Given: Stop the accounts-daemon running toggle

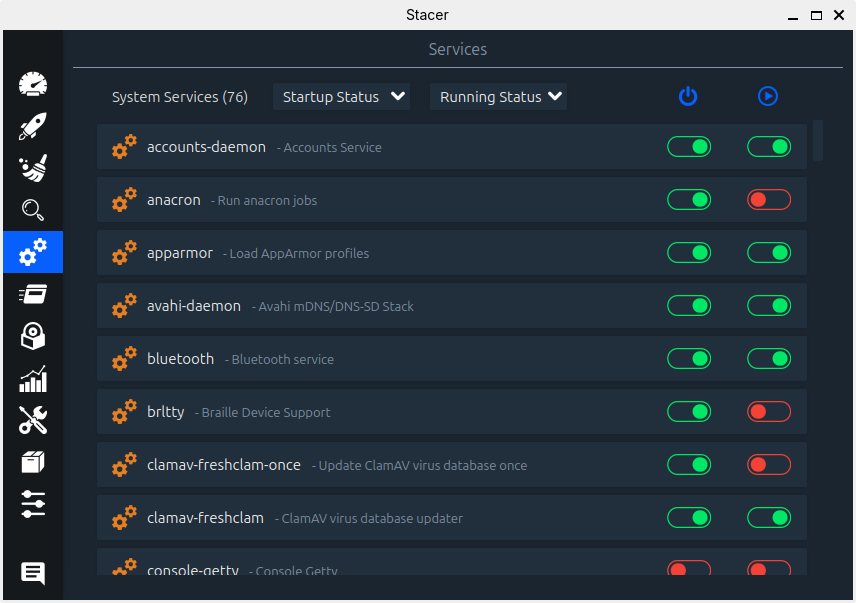Looking at the screenshot, I should (768, 147).
